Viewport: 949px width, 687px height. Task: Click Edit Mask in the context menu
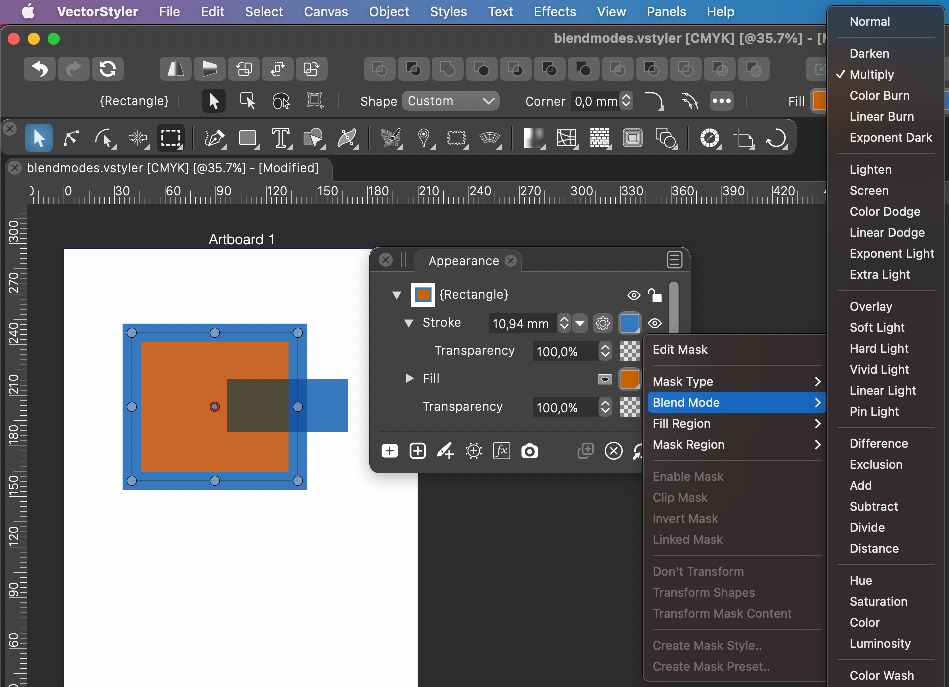pyautogui.click(x=680, y=350)
